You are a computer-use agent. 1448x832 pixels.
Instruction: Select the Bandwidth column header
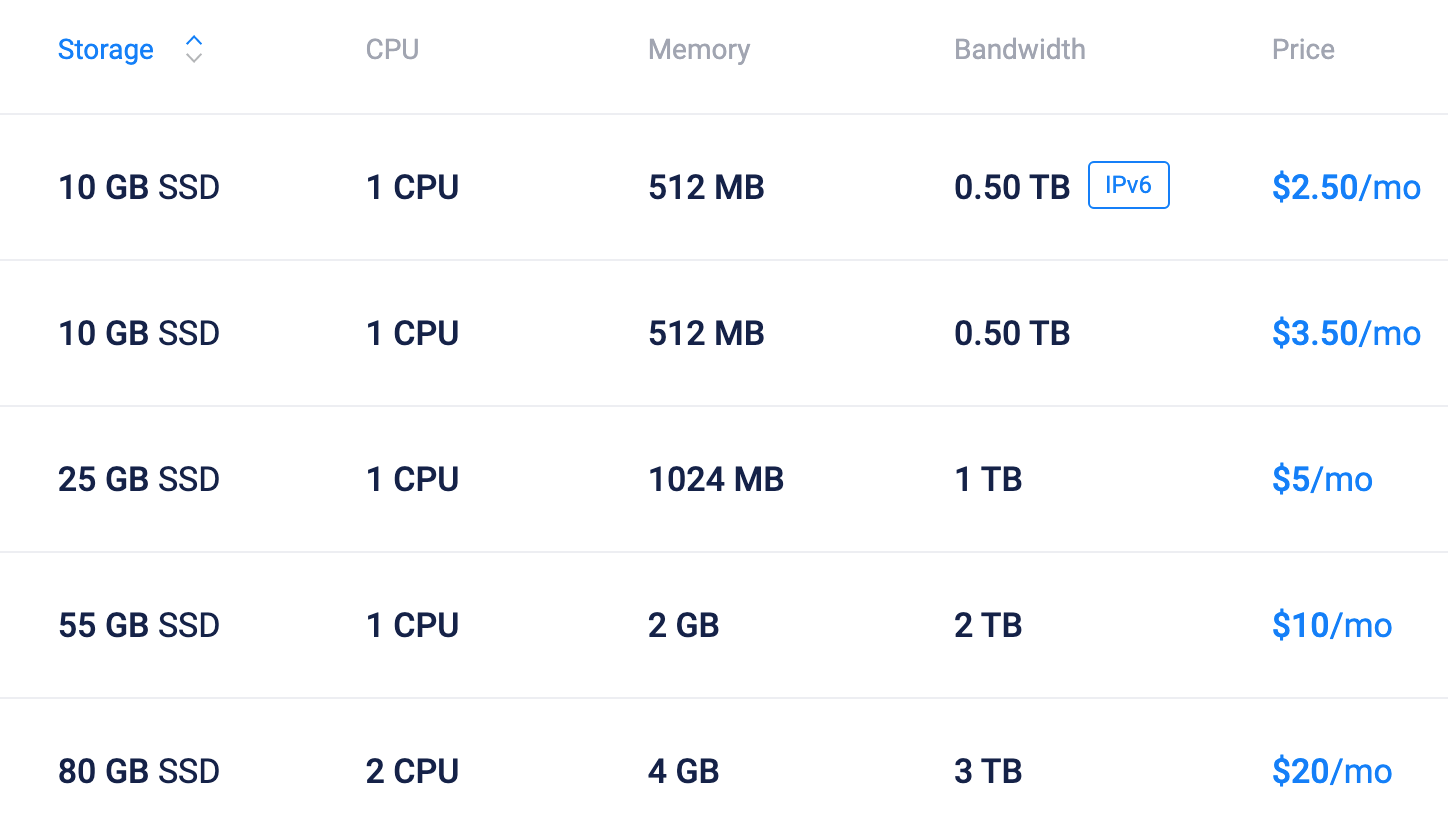(x=1019, y=50)
